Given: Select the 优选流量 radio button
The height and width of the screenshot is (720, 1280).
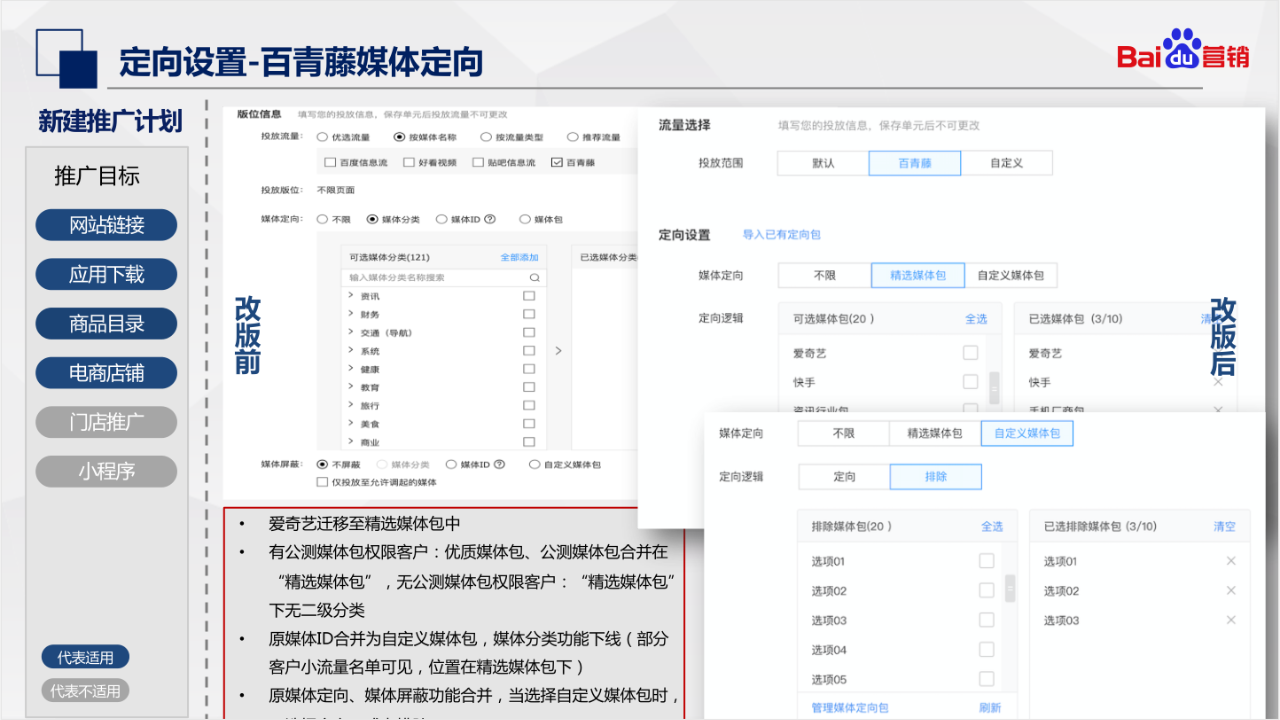Looking at the screenshot, I should click(322, 137).
